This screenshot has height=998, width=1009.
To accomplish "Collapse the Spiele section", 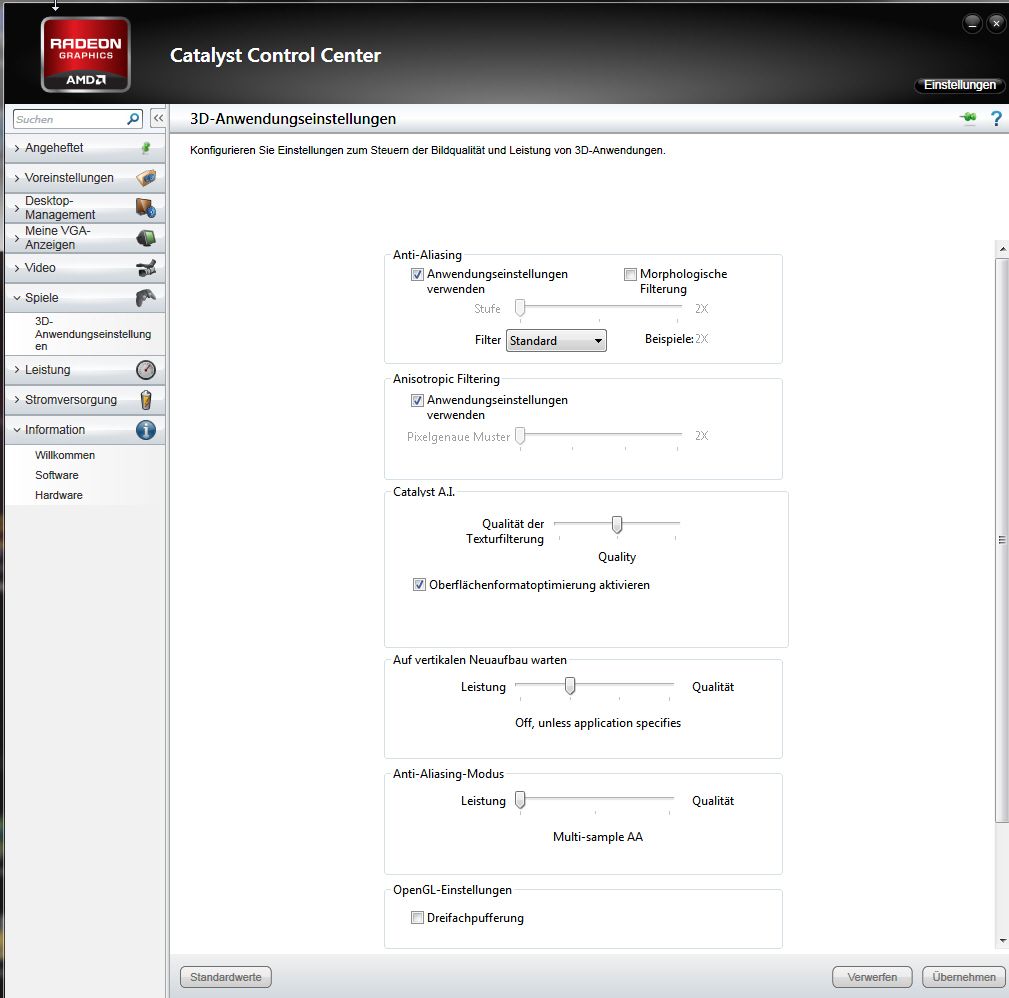I will coord(17,298).
